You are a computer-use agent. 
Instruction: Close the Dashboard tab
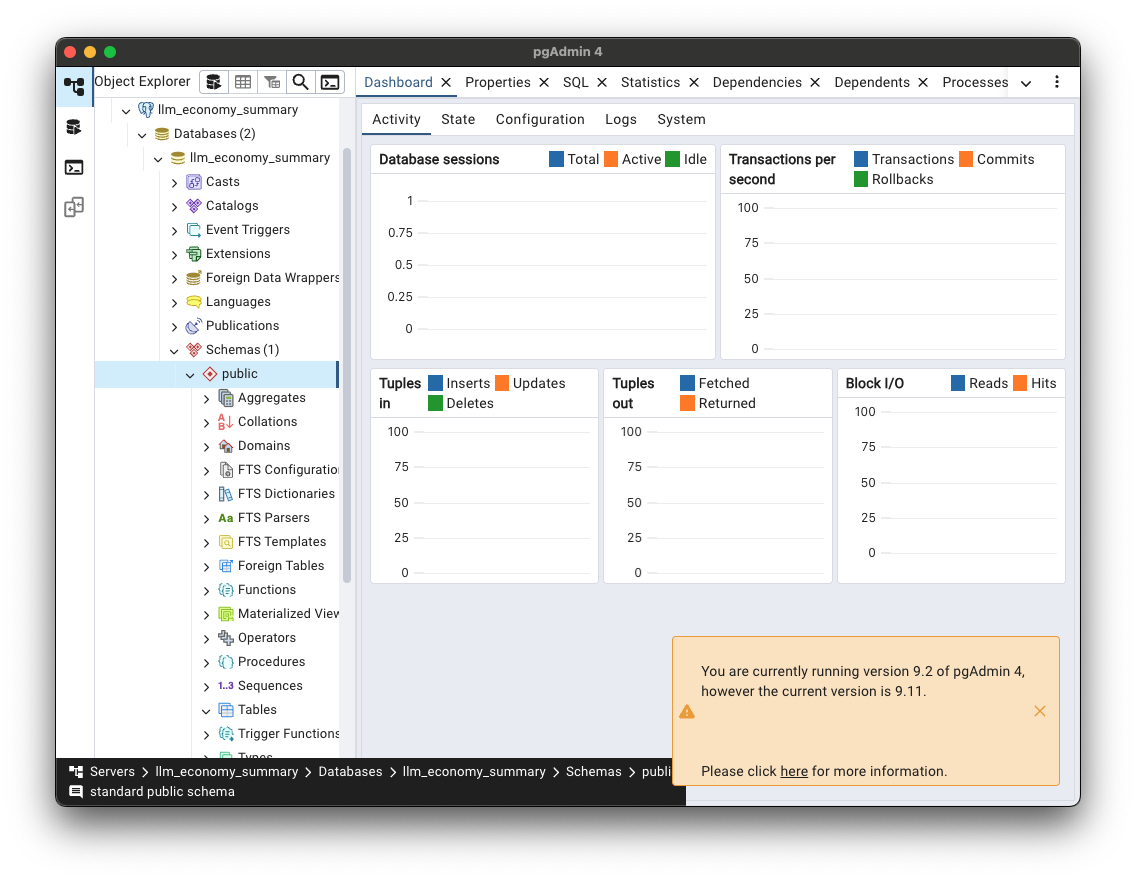point(446,83)
